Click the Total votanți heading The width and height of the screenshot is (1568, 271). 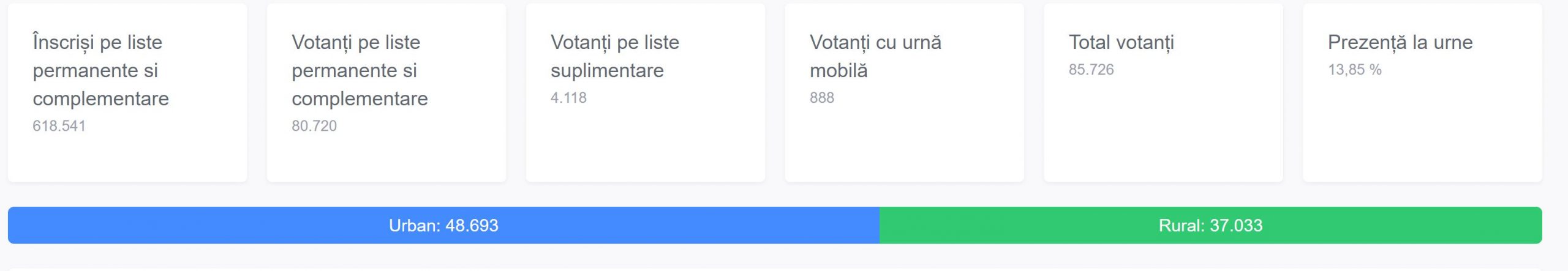[x=1121, y=42]
